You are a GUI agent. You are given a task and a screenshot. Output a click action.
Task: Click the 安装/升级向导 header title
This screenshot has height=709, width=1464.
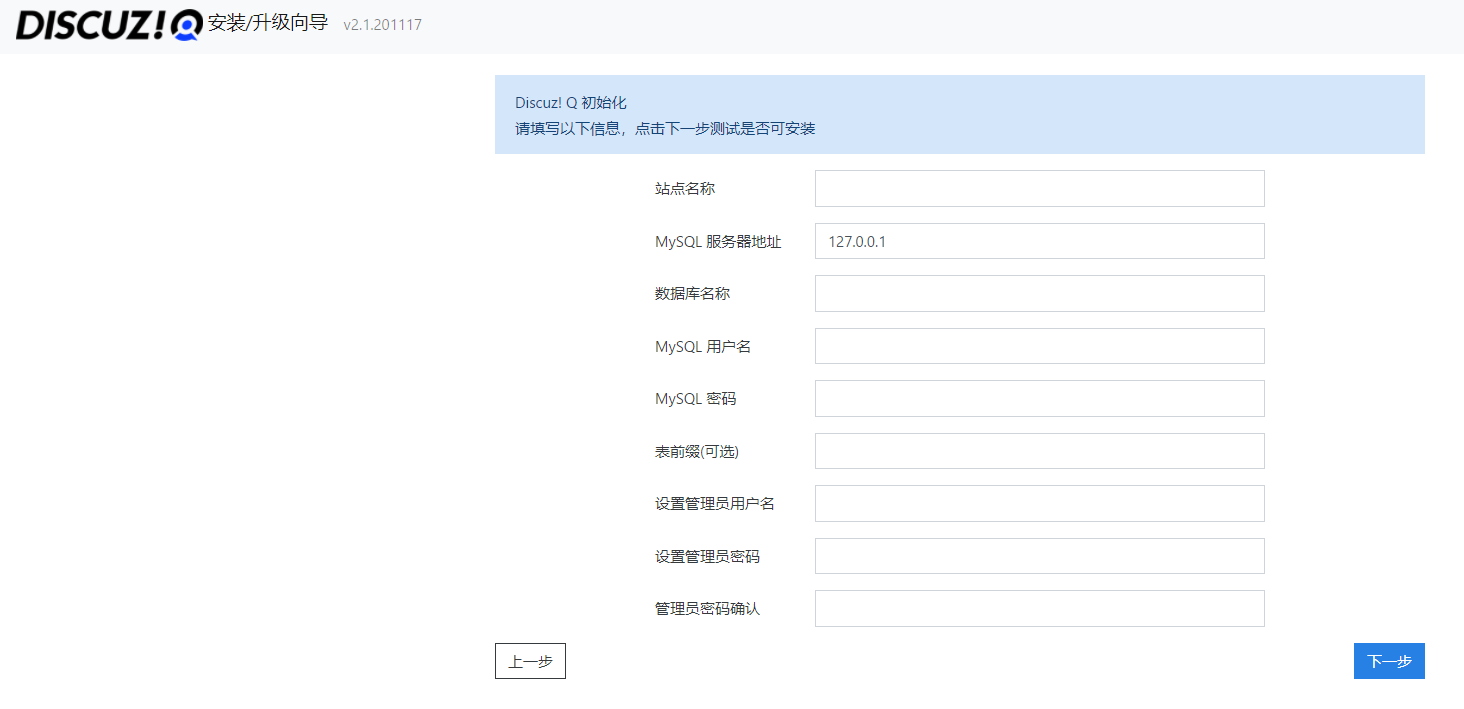point(268,23)
